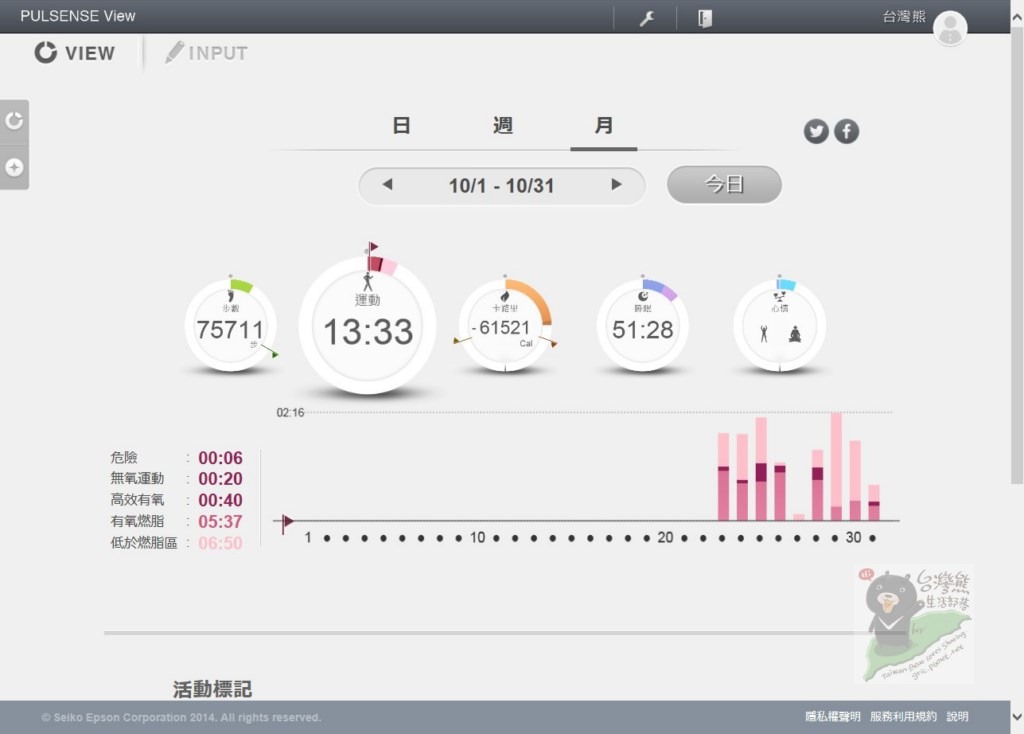Open the 說明 help link
Viewport: 1024px width, 734px height.
(957, 716)
